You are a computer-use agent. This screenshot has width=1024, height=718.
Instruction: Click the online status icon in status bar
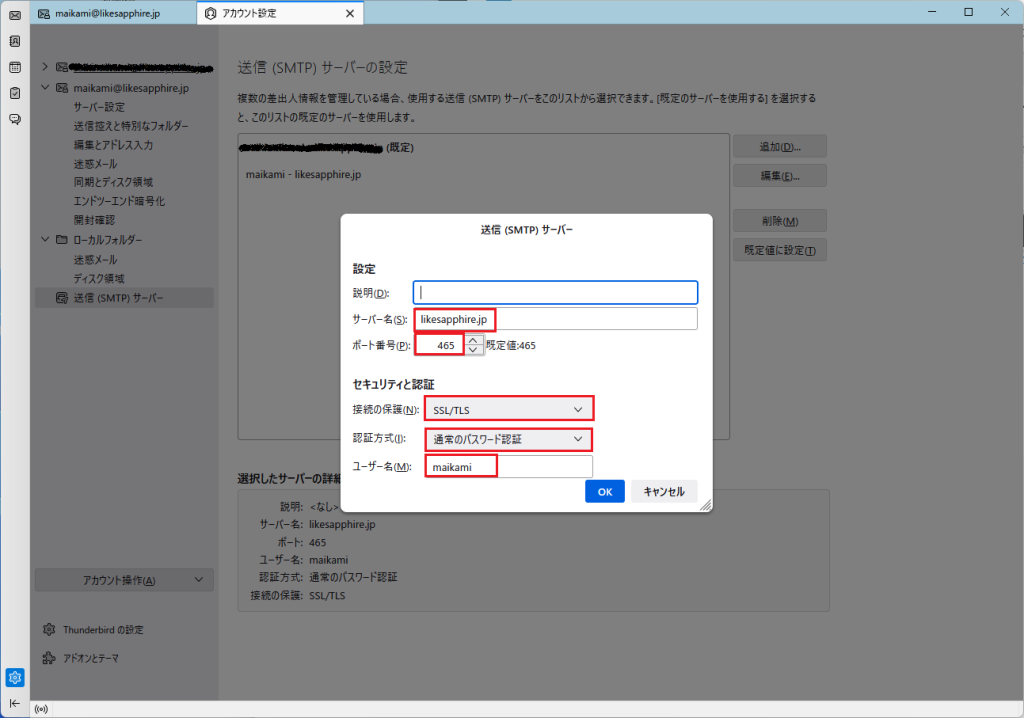pos(41,710)
